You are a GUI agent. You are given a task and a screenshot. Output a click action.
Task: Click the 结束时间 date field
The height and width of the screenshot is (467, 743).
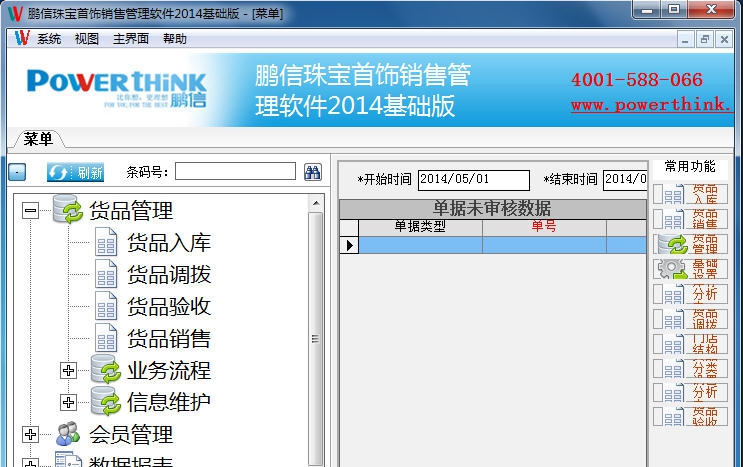[x=625, y=180]
